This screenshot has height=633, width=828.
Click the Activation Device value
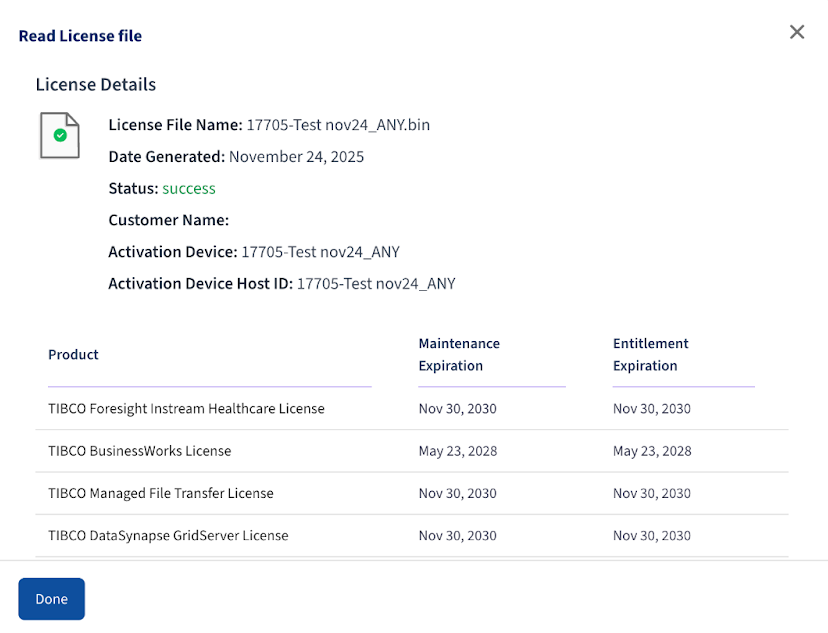coord(320,252)
